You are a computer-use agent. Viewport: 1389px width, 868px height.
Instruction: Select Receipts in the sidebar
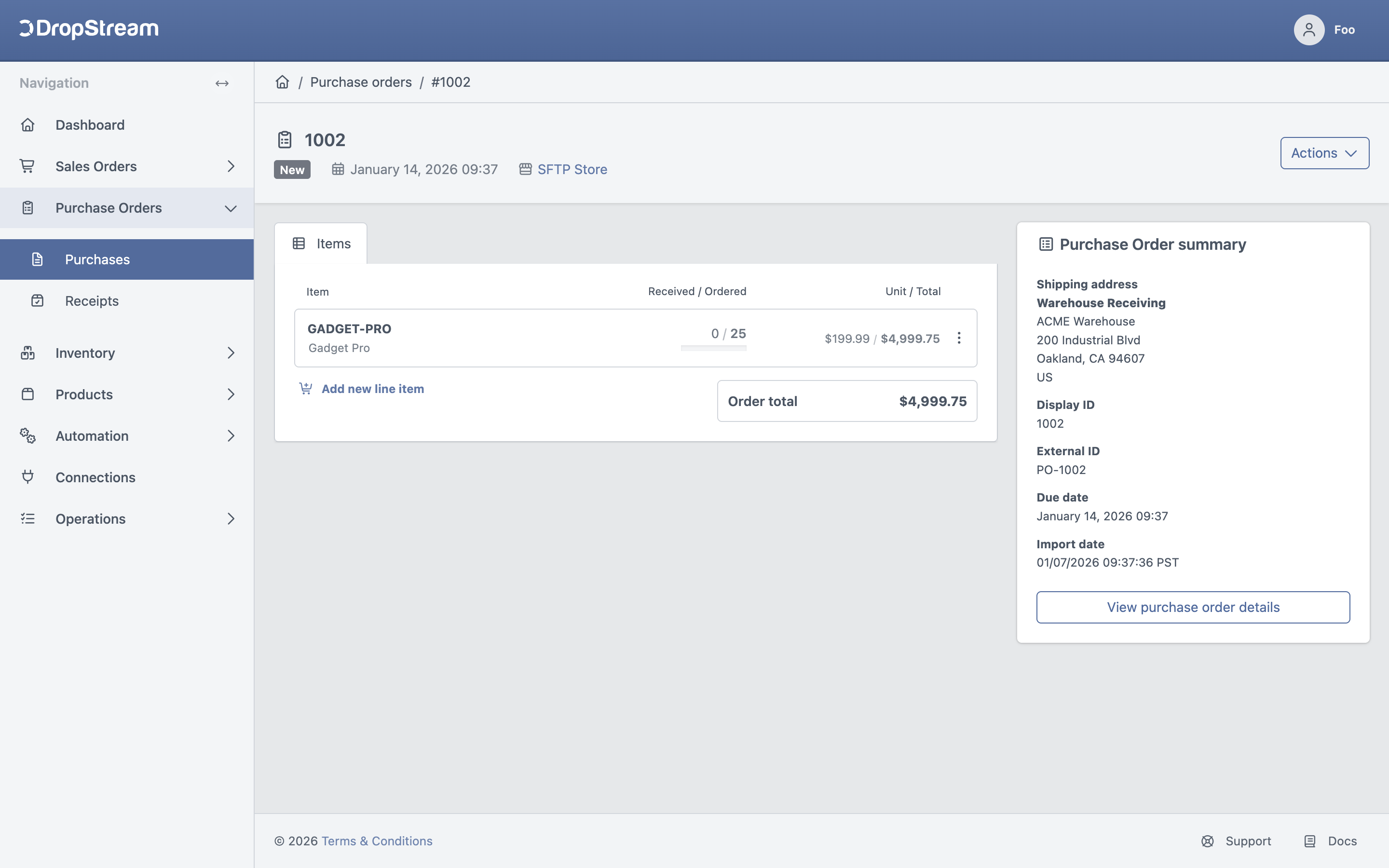[x=127, y=301]
